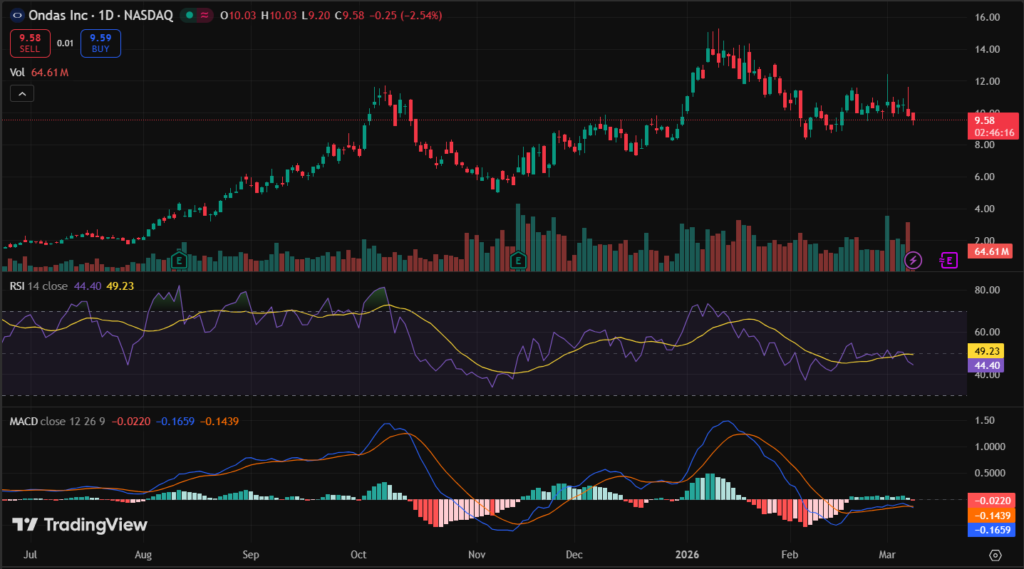Select the MACD close 12 26 9 label

coord(56,420)
